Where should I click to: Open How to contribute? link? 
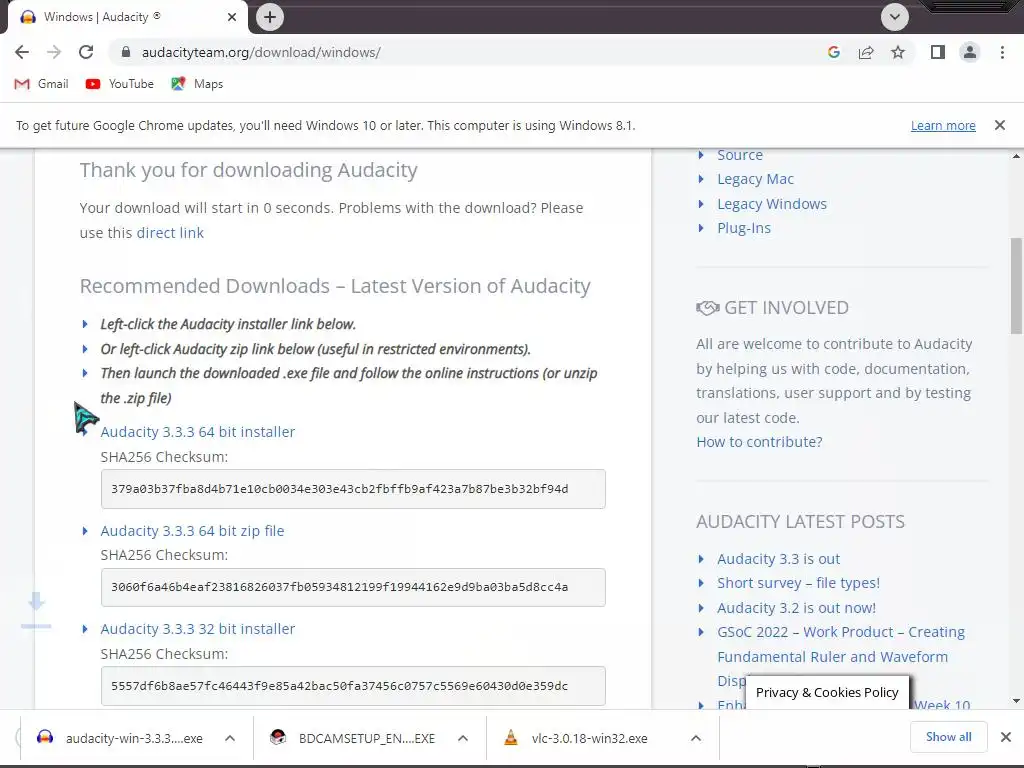pyautogui.click(x=760, y=442)
